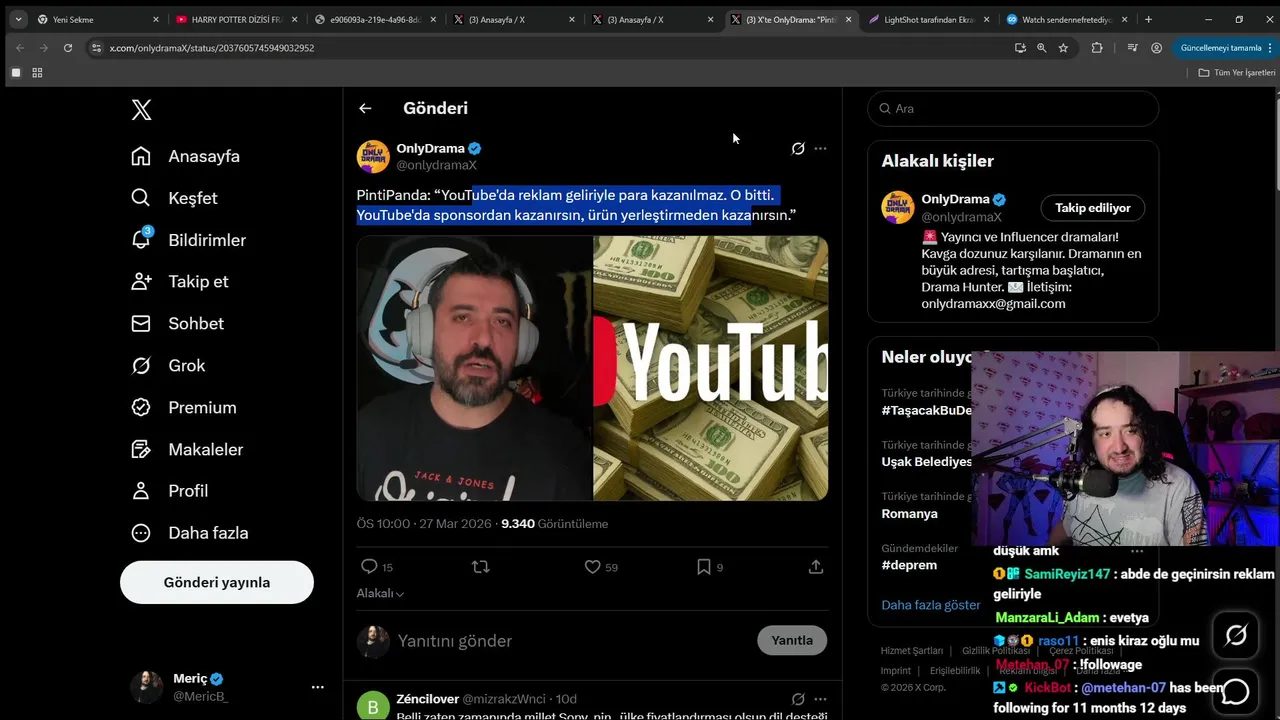1280x720 pixels.
Task: Open Uşak Belediyesi trending topic
Action: pos(927,461)
